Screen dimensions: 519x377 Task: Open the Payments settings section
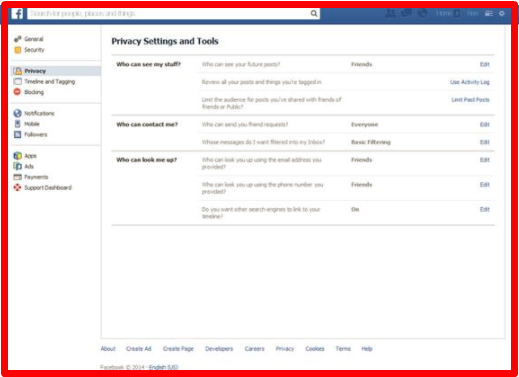[36, 177]
